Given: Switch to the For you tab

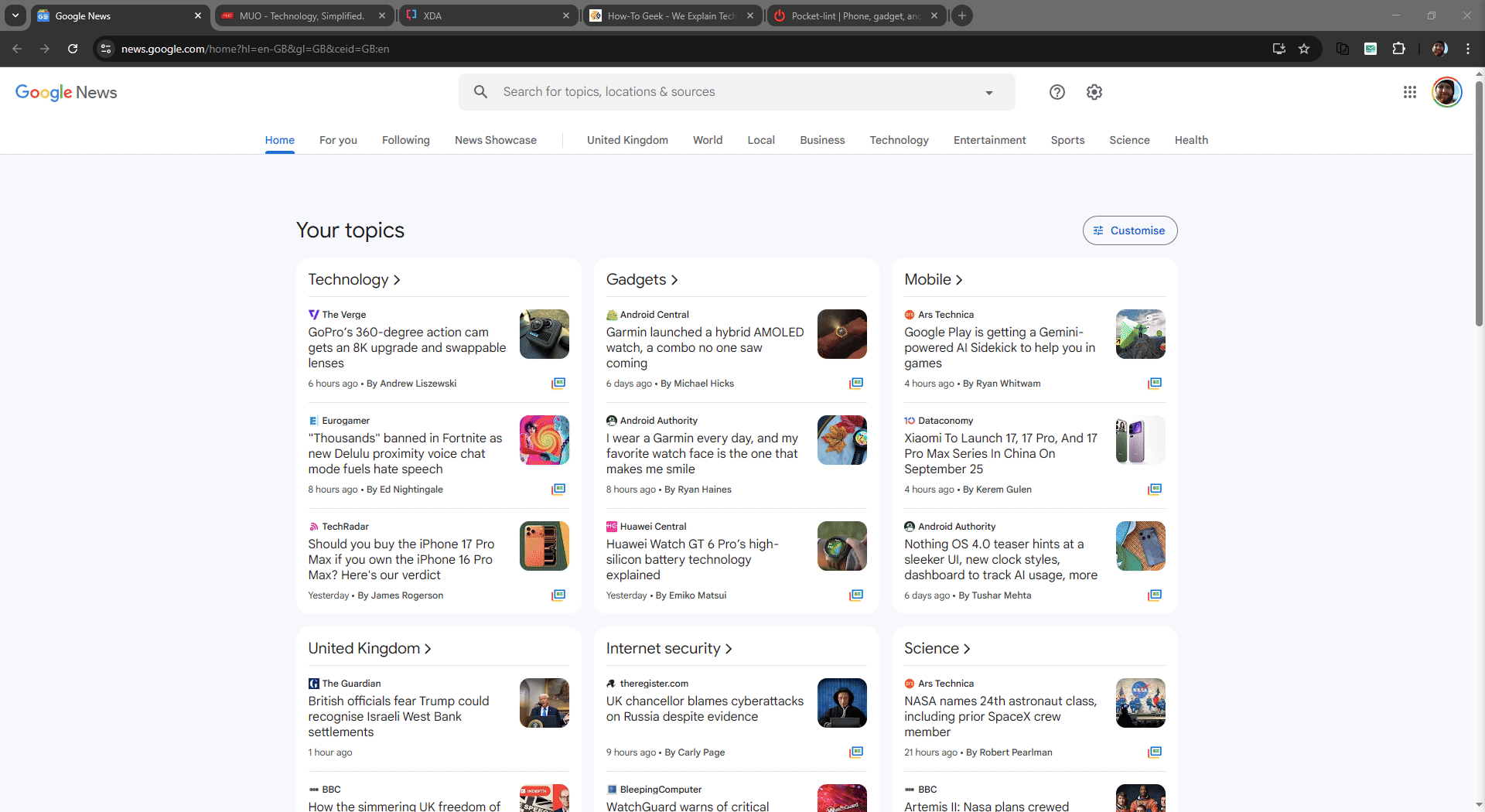Looking at the screenshot, I should point(338,140).
